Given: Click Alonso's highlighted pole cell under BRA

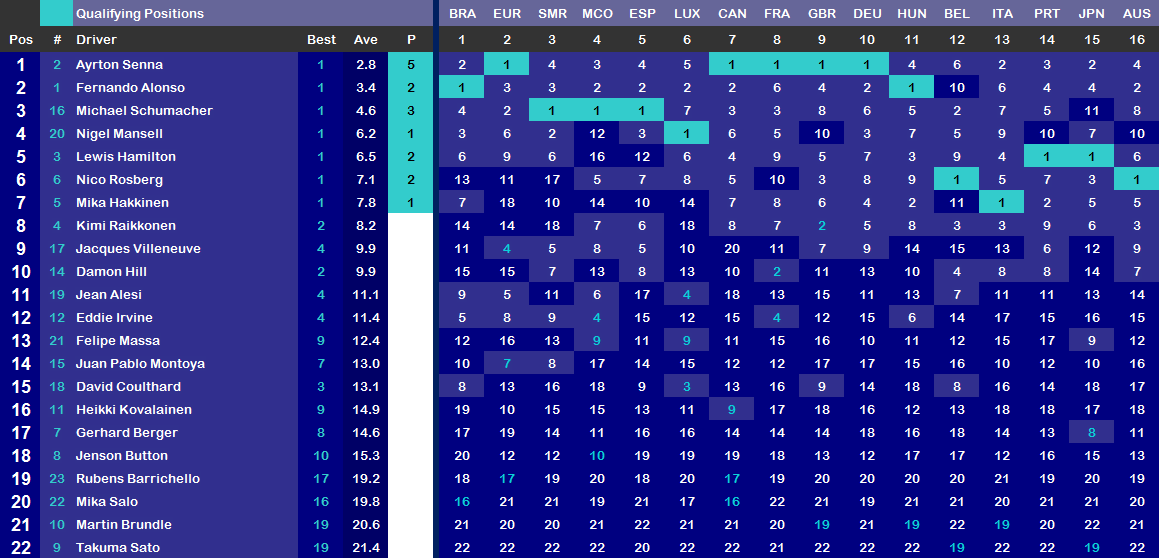Looking at the screenshot, I should coord(462,88).
